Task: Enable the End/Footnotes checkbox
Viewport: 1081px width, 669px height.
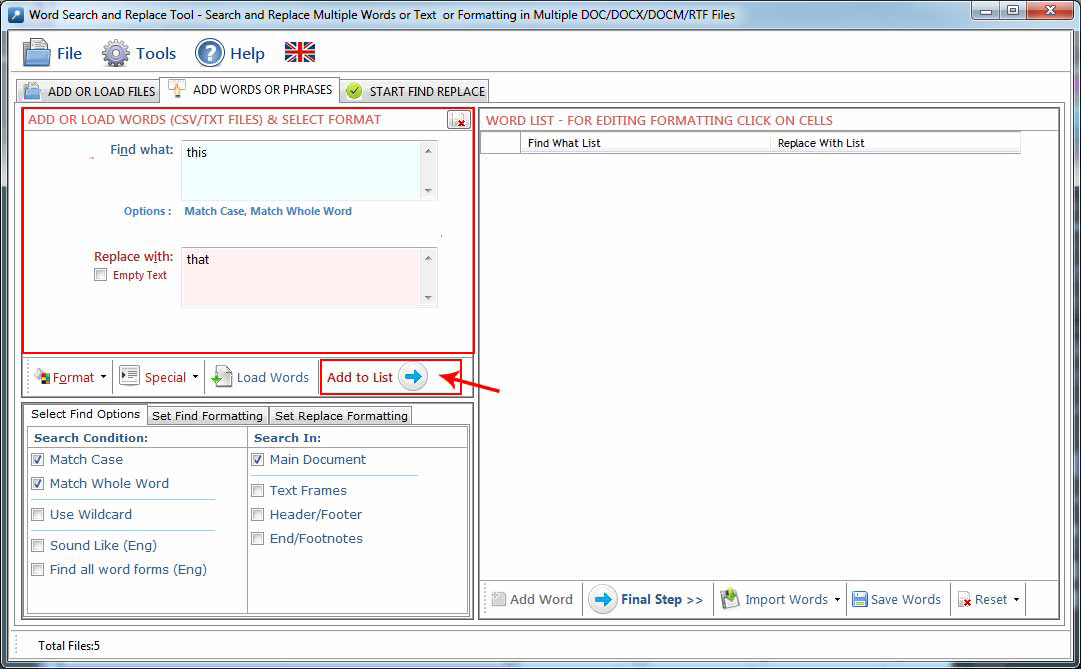Action: click(x=258, y=539)
